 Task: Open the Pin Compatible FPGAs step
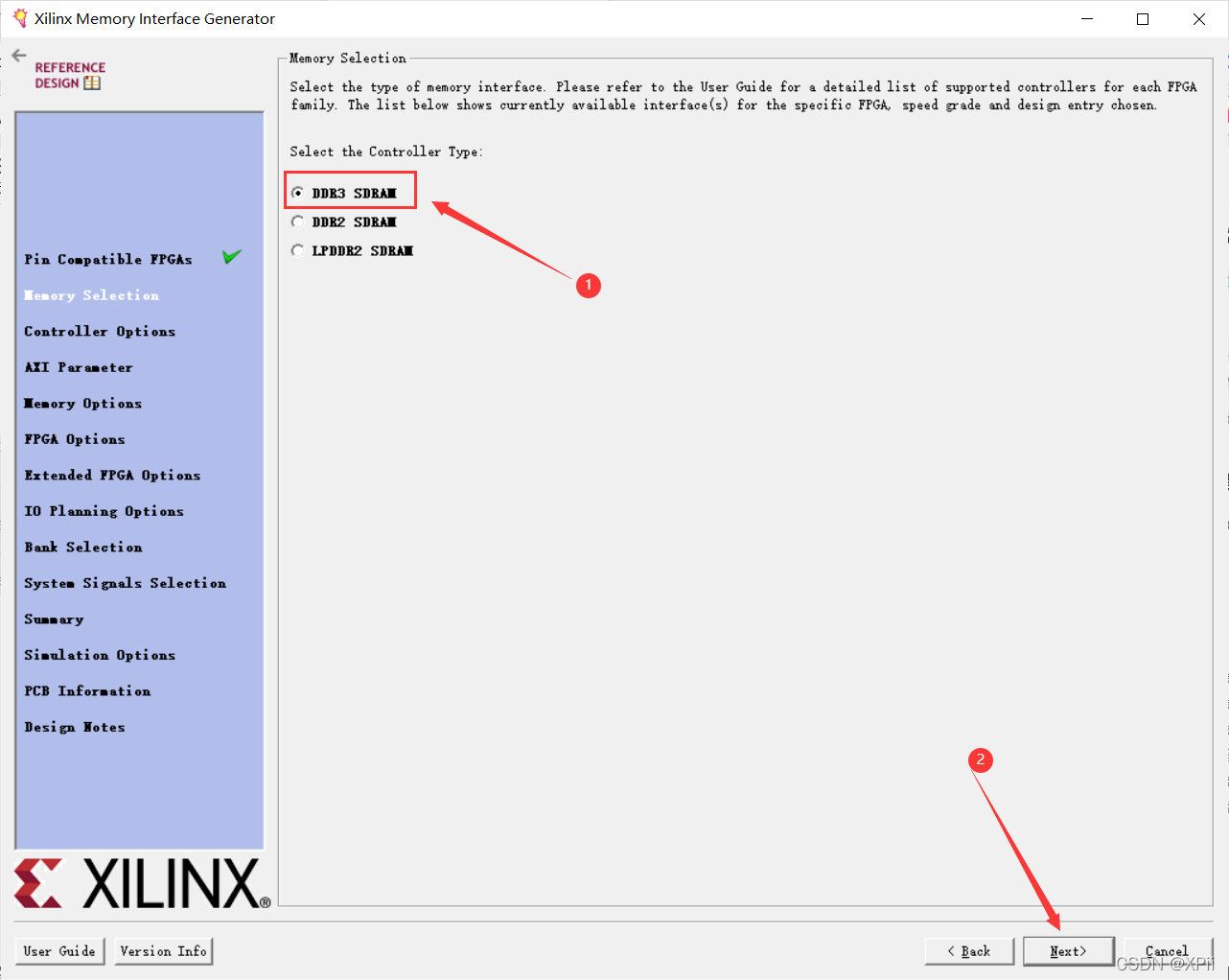point(108,260)
